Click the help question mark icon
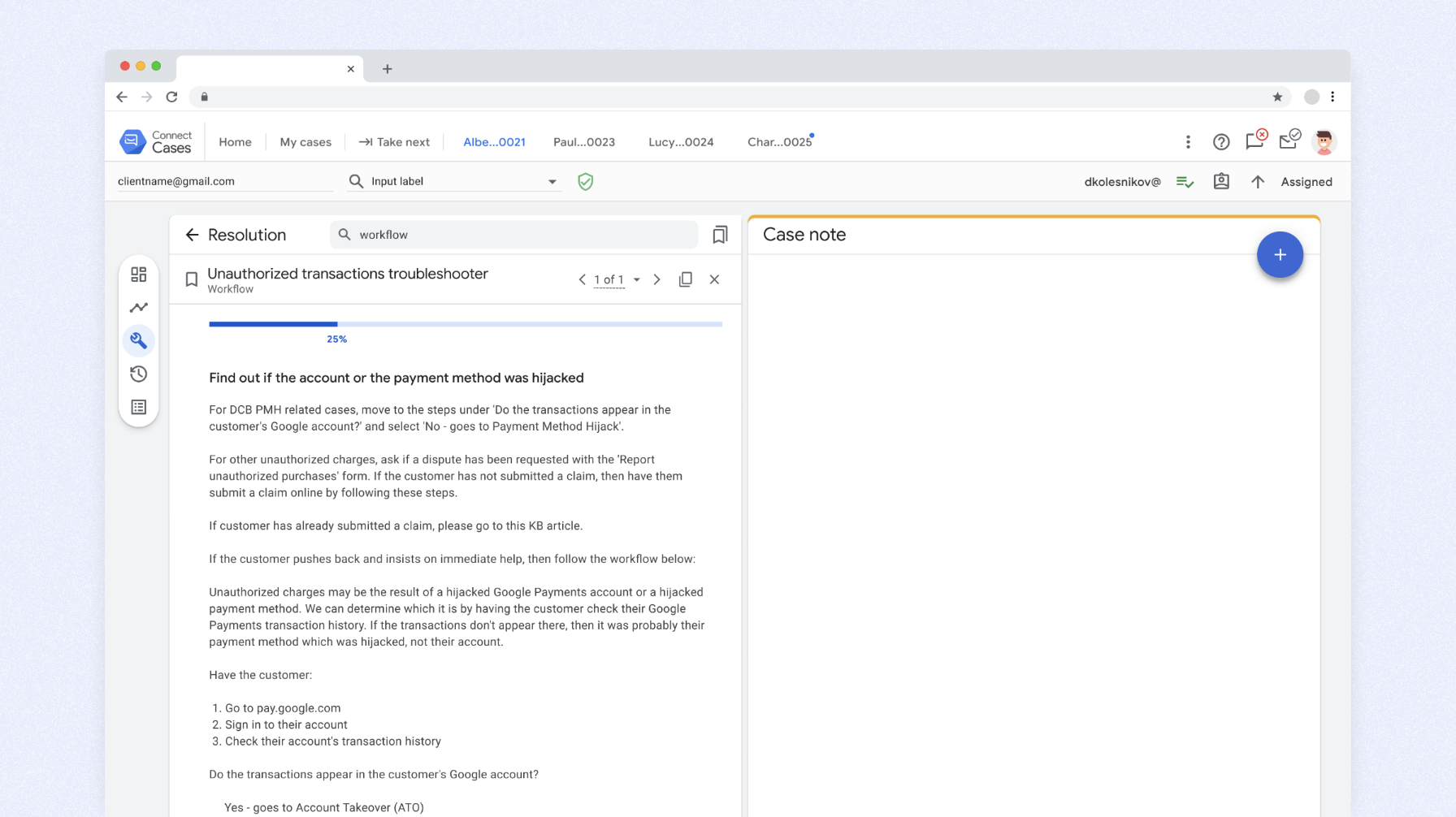Screen dimensions: 1456x817 pyautogui.click(x=1220, y=142)
